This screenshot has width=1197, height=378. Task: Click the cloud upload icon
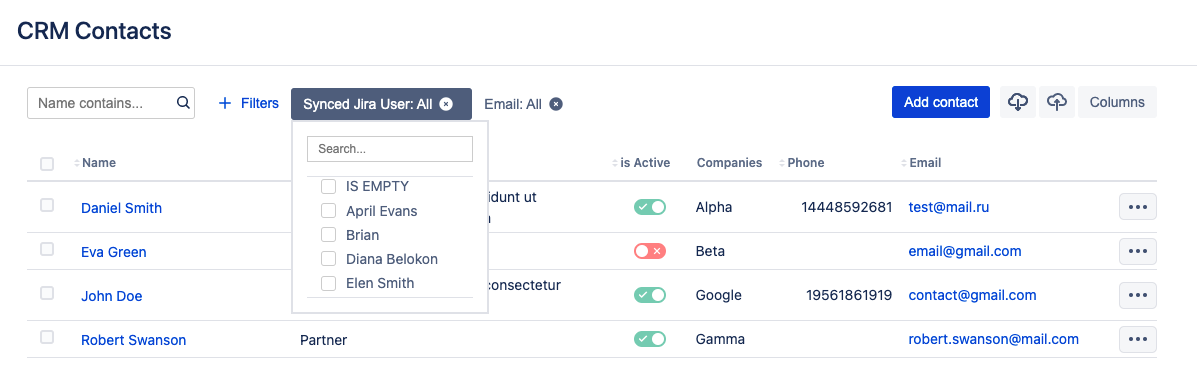point(1057,102)
